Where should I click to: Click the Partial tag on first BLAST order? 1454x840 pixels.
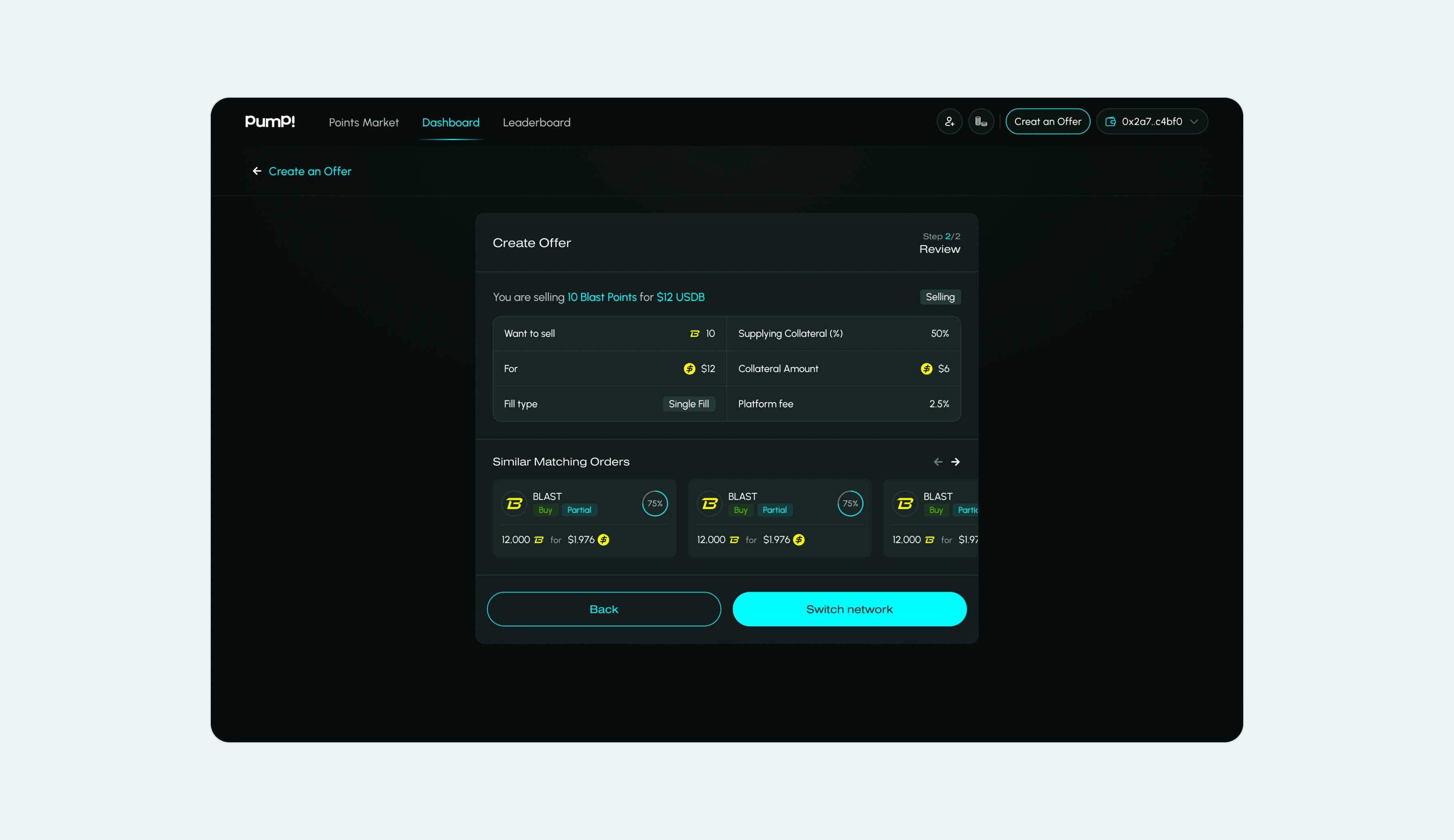click(x=579, y=510)
